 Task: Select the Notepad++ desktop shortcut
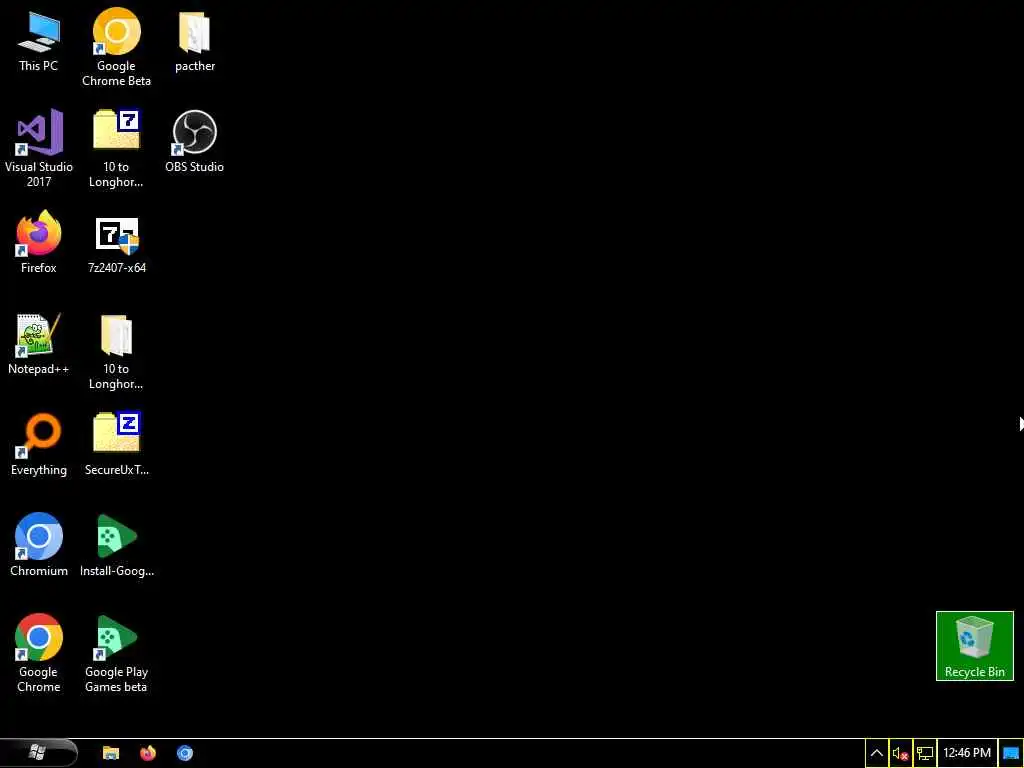point(39,344)
